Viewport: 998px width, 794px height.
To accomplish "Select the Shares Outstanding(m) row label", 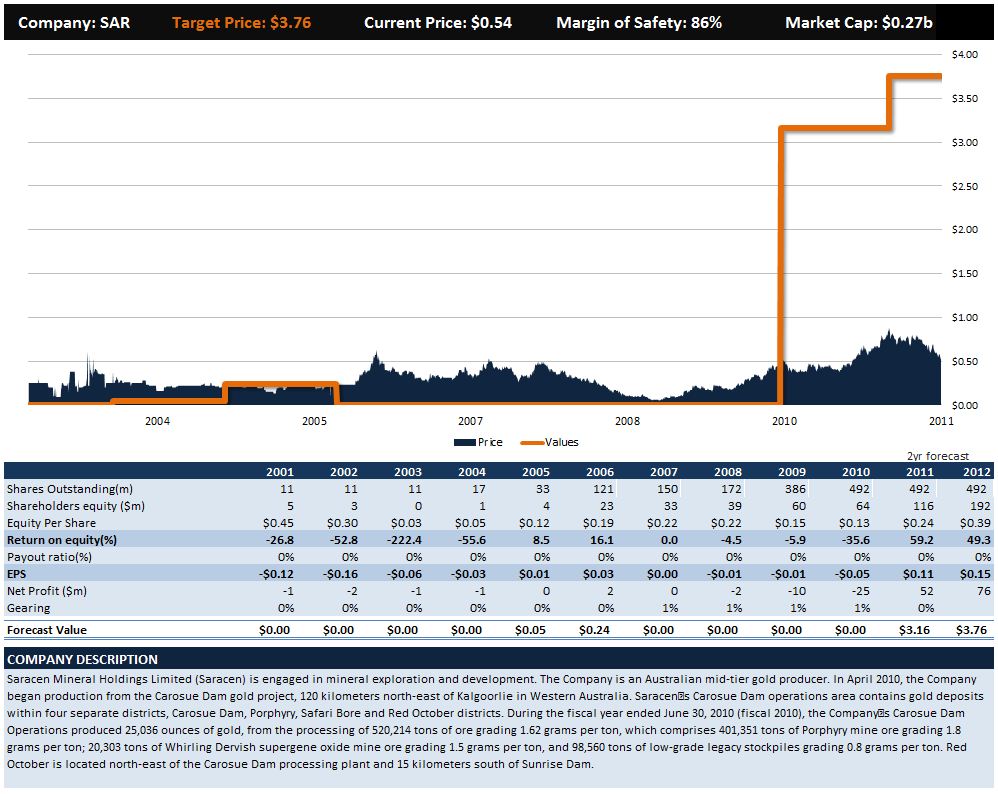I will point(70,489).
